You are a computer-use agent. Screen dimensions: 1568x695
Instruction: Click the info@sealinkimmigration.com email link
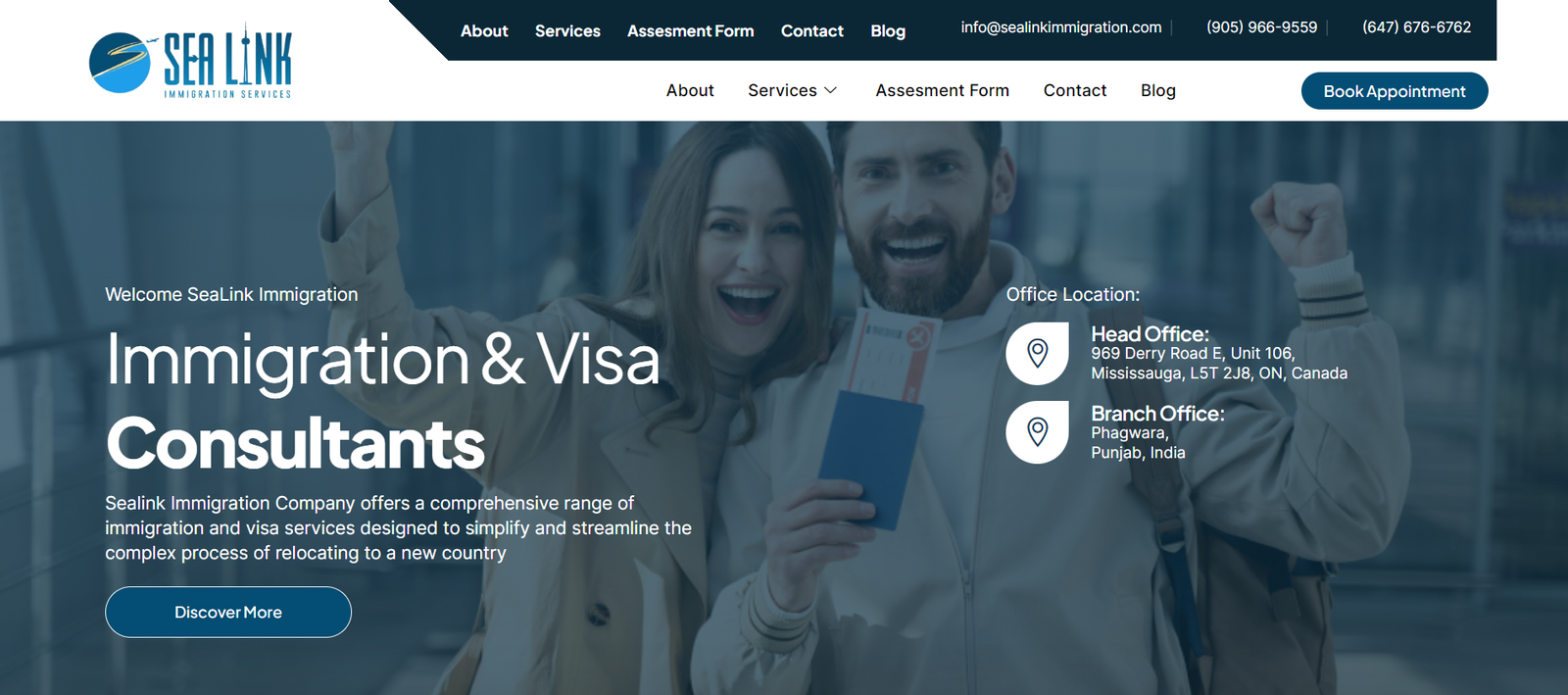(1061, 27)
